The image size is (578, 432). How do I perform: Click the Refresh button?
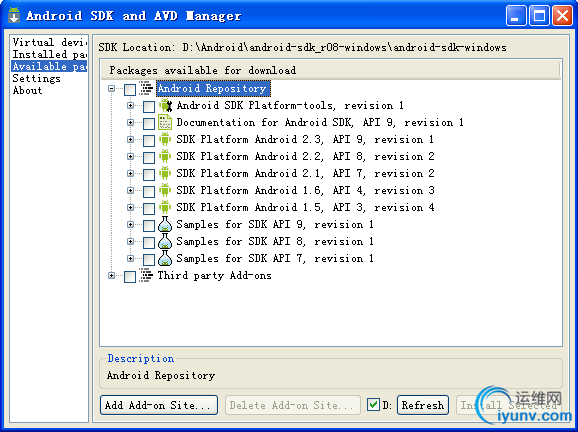[x=423, y=405]
